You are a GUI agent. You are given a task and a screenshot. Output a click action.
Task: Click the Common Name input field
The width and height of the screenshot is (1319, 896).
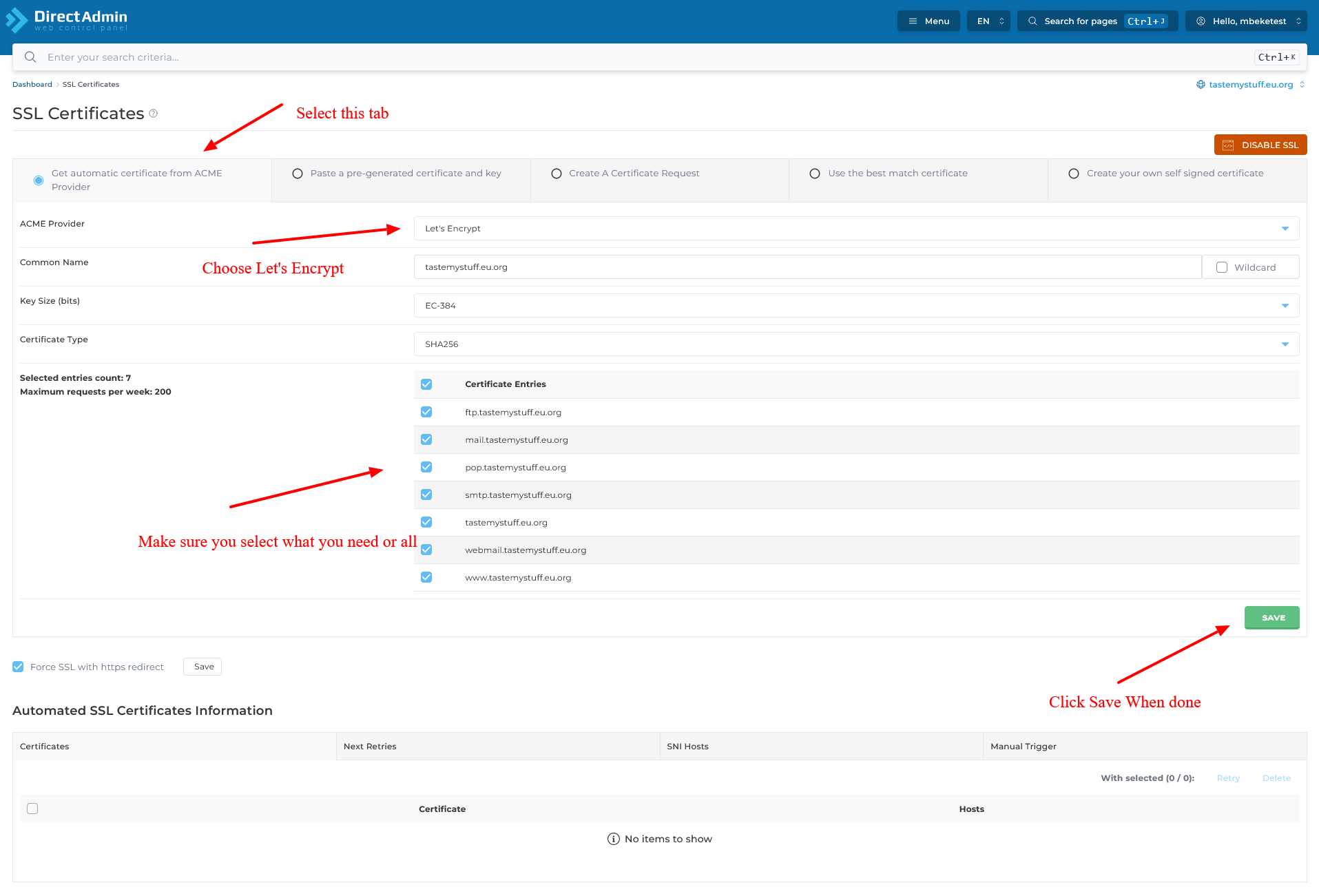click(x=807, y=267)
